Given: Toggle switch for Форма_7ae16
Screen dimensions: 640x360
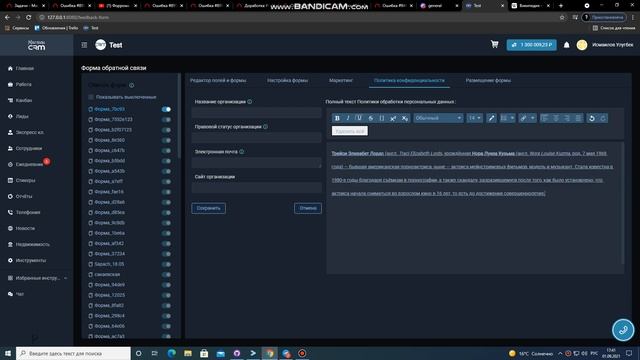Looking at the screenshot, I should tap(166, 192).
